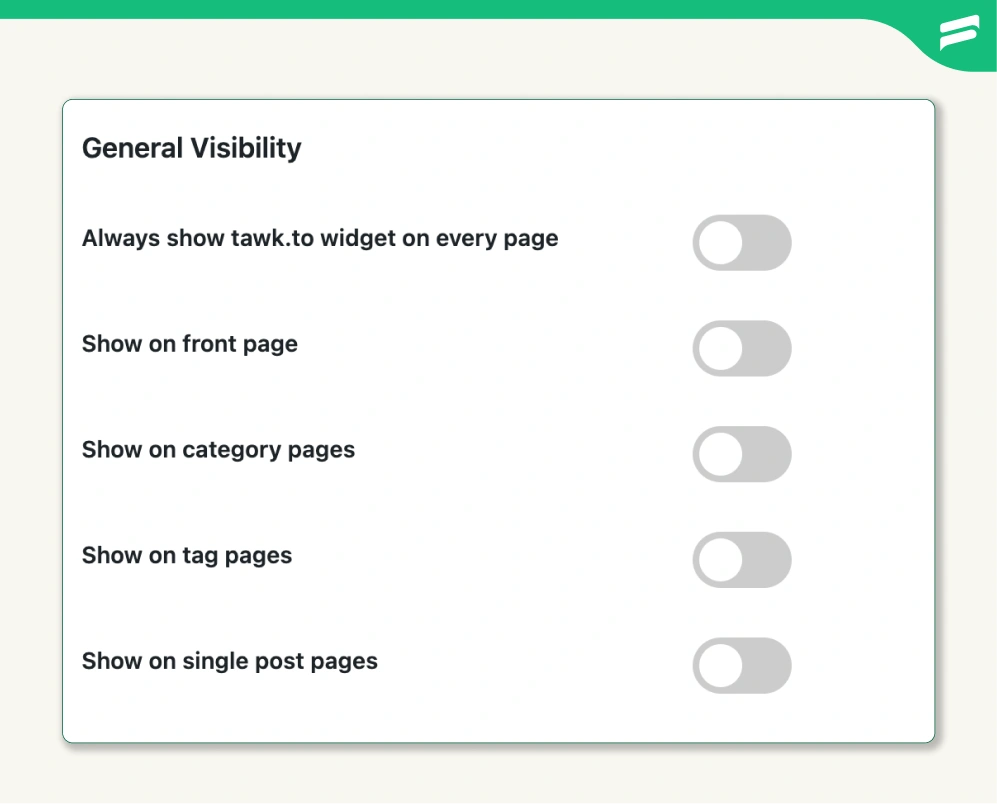Click the white knob of the front page toggle
This screenshot has height=804, width=997.
point(720,349)
